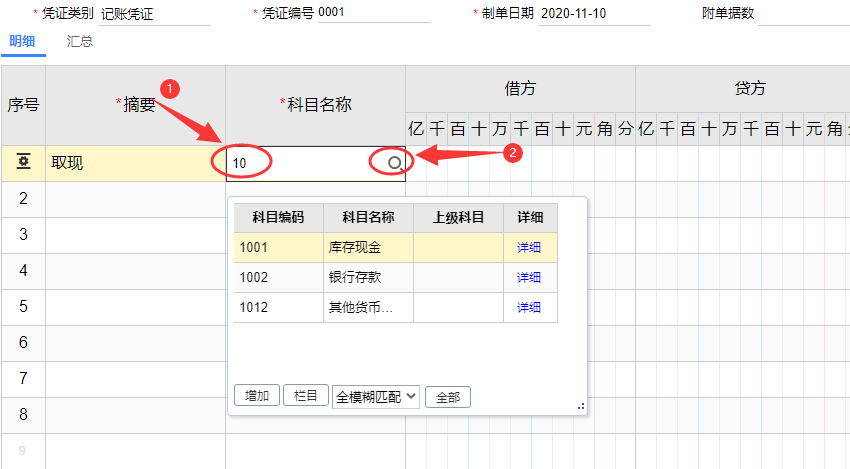Click the 附单据数 input field

[804, 14]
